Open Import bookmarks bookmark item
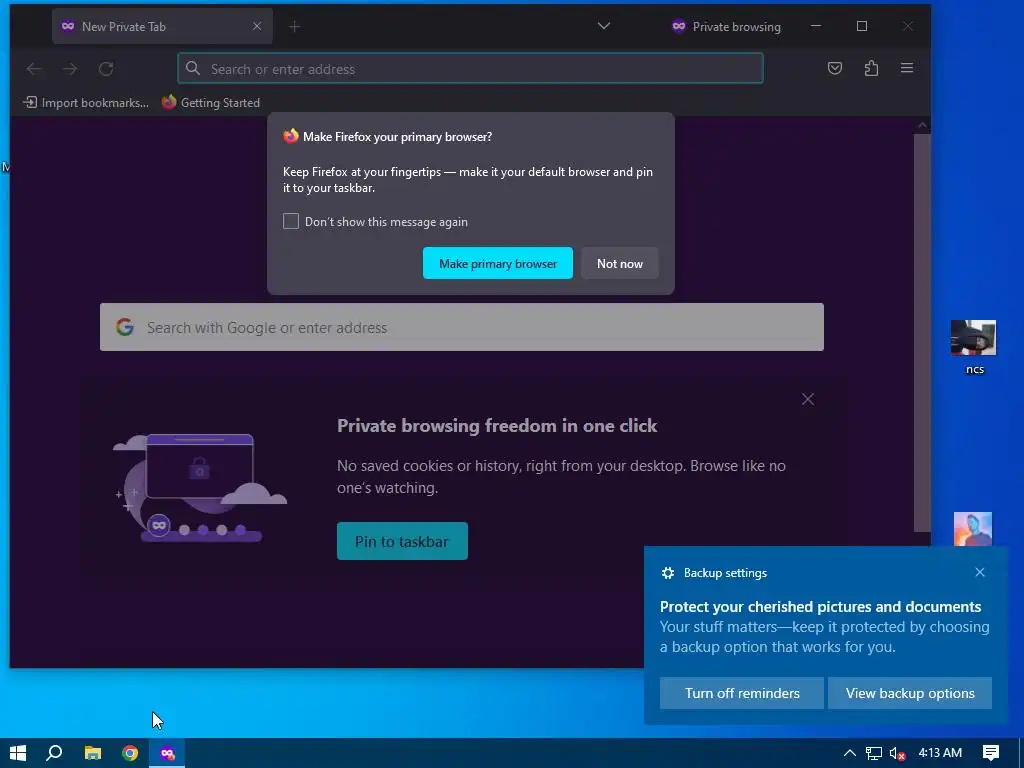The image size is (1024, 768). [86, 103]
